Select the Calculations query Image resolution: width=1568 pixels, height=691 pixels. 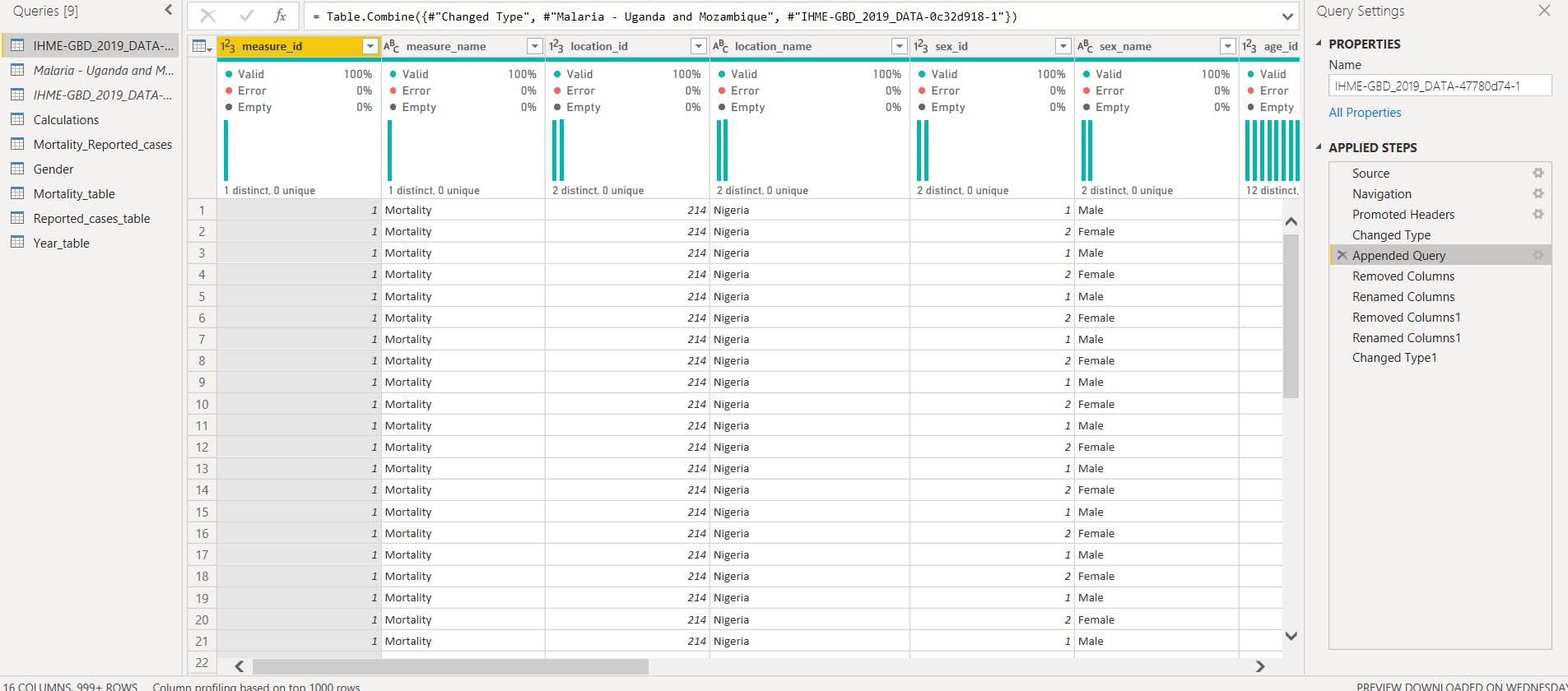pos(91,119)
